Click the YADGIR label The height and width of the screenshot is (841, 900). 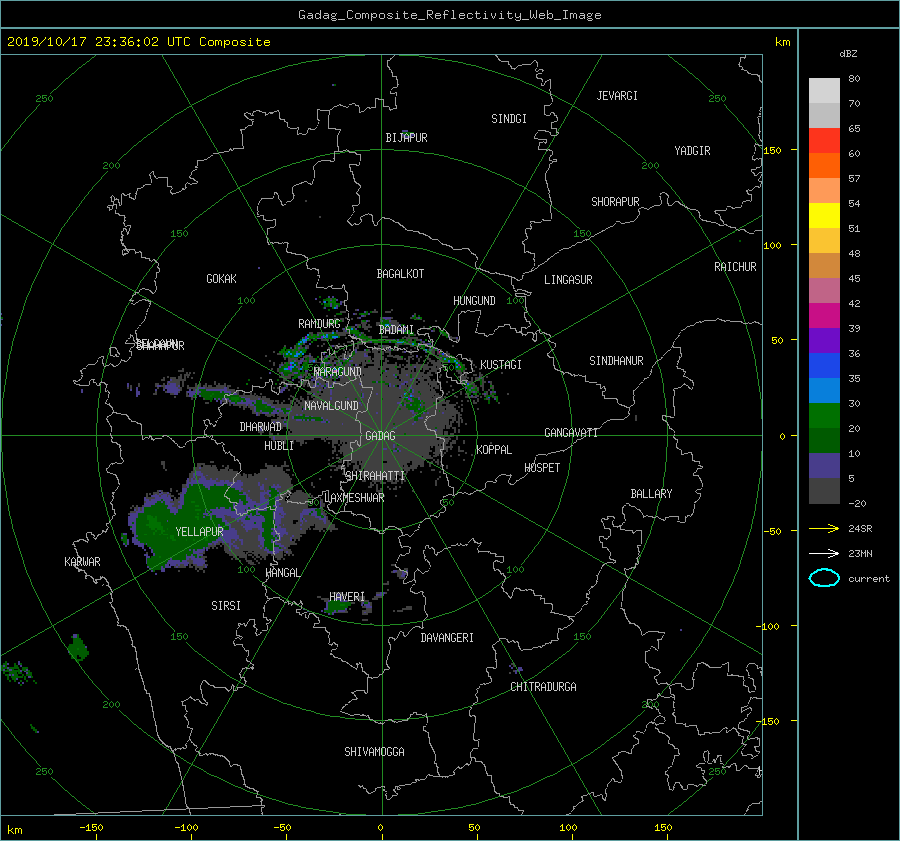[x=692, y=150]
